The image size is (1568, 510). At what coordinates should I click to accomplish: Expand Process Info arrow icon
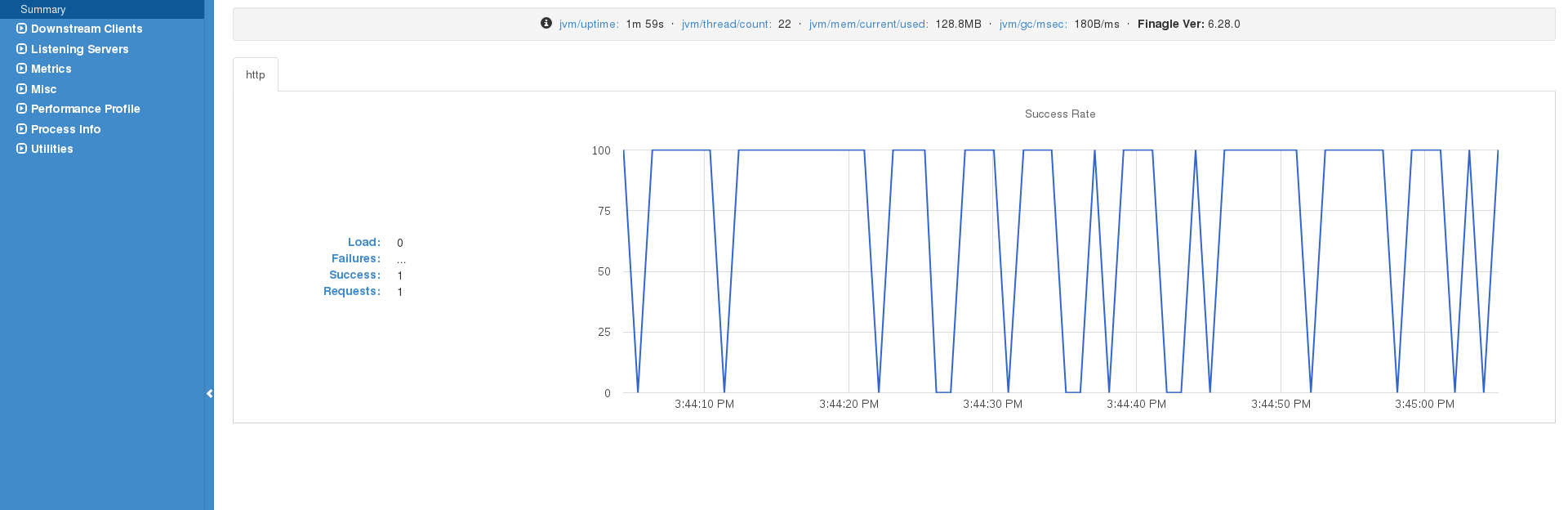pyautogui.click(x=22, y=129)
